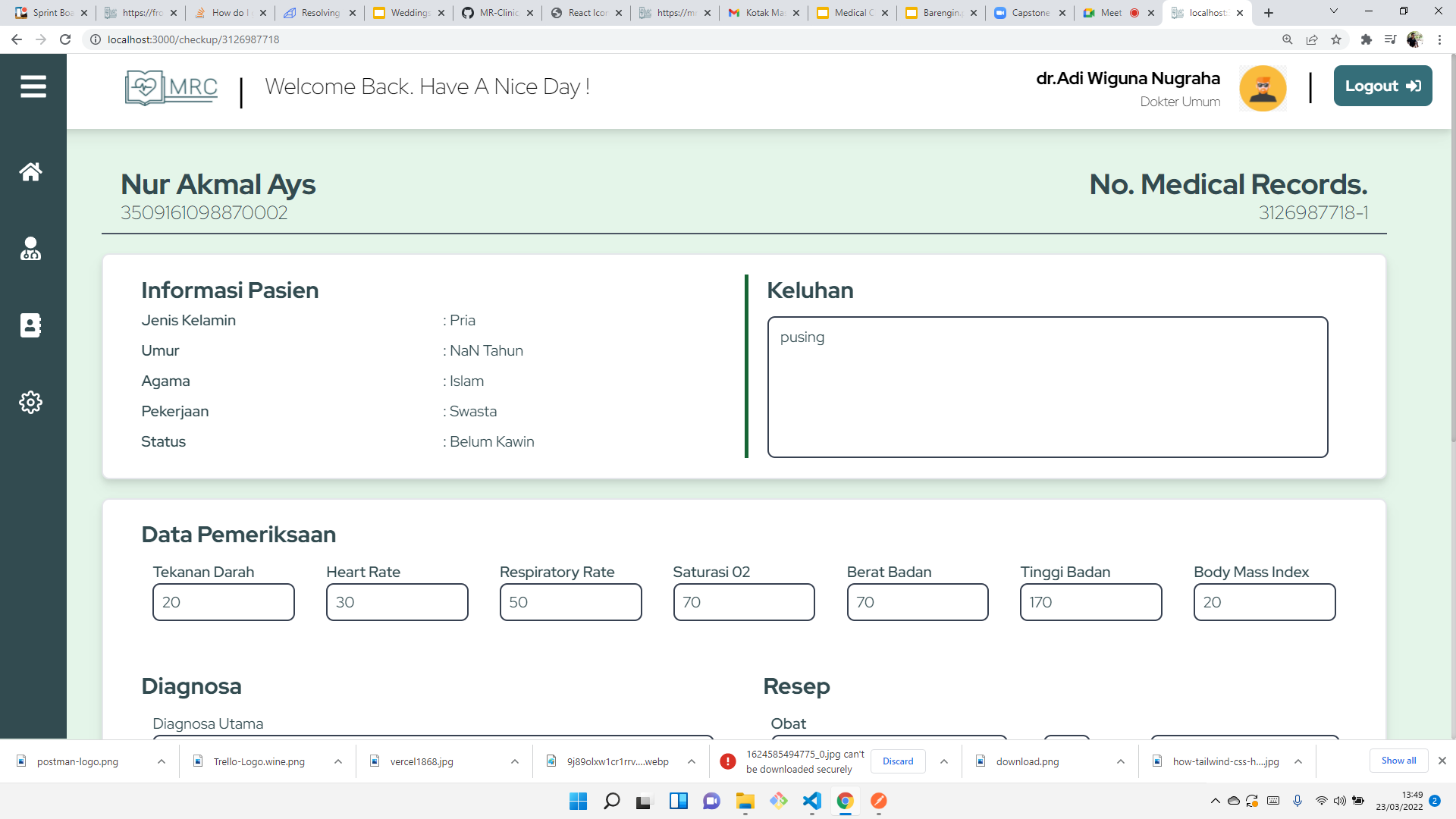
Task: Expand options for download.png file
Action: click(x=1121, y=761)
